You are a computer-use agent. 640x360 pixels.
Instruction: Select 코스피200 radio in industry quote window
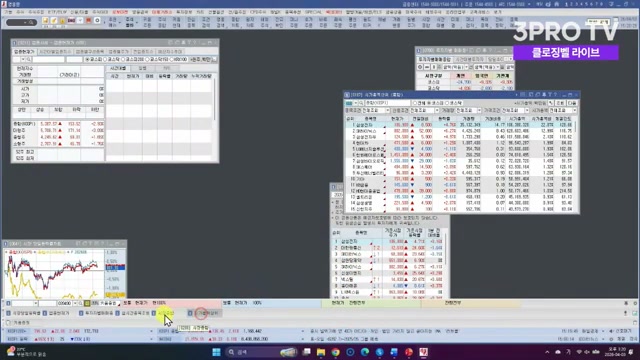124,60
